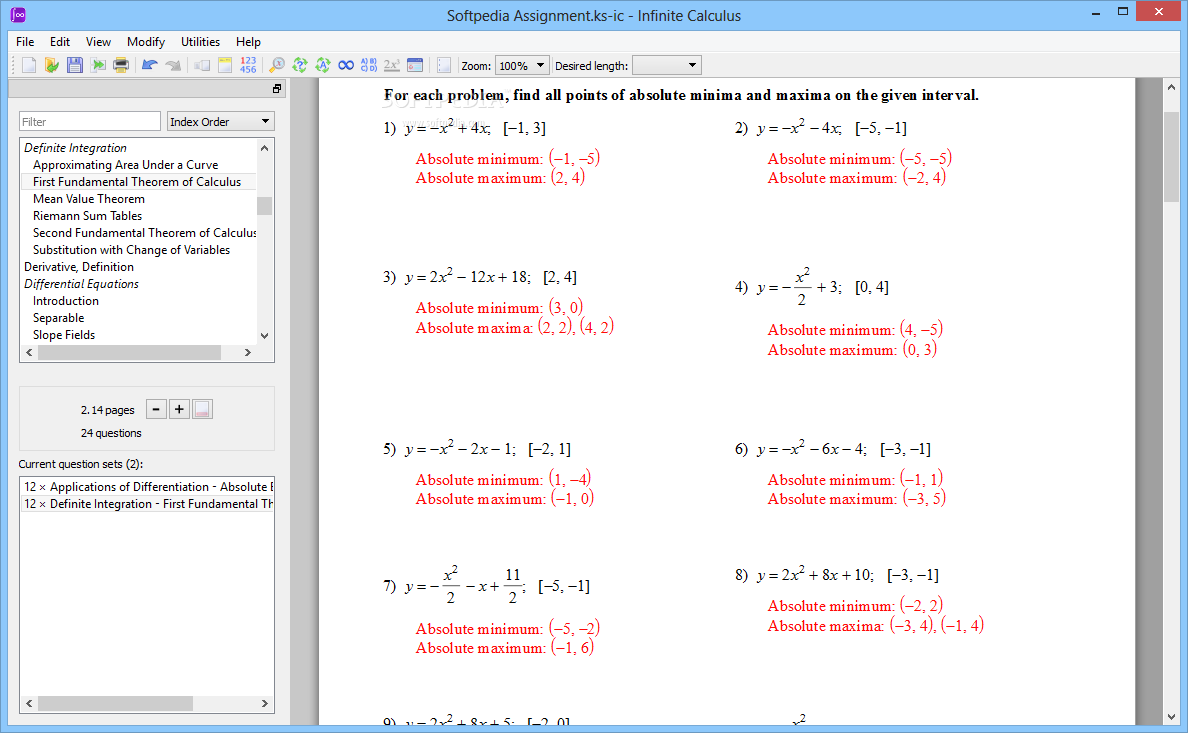The width and height of the screenshot is (1188, 733).
Task: Open the Utilities menu
Action: tap(200, 42)
